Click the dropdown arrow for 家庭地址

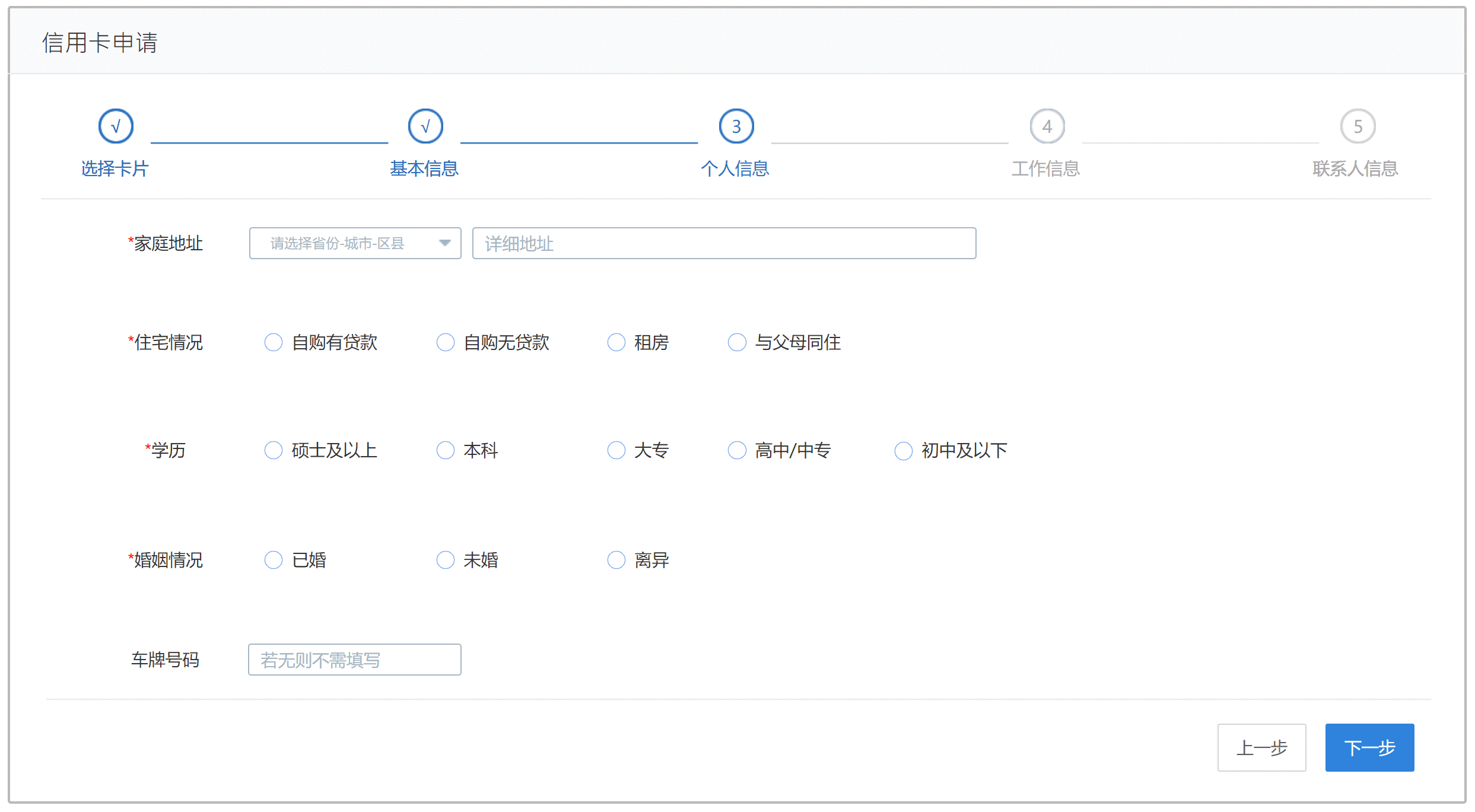point(445,243)
